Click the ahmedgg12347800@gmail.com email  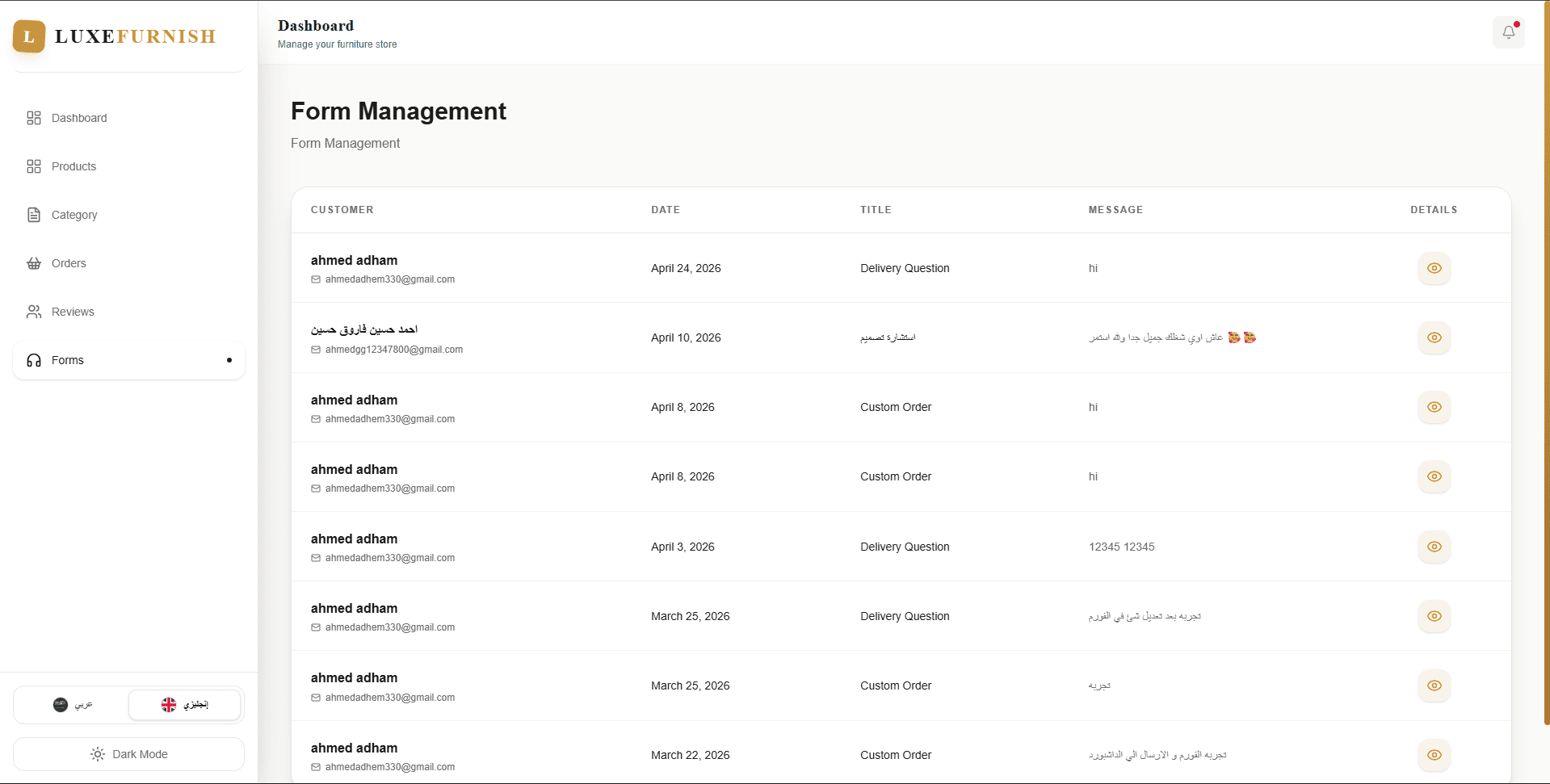pyautogui.click(x=394, y=350)
